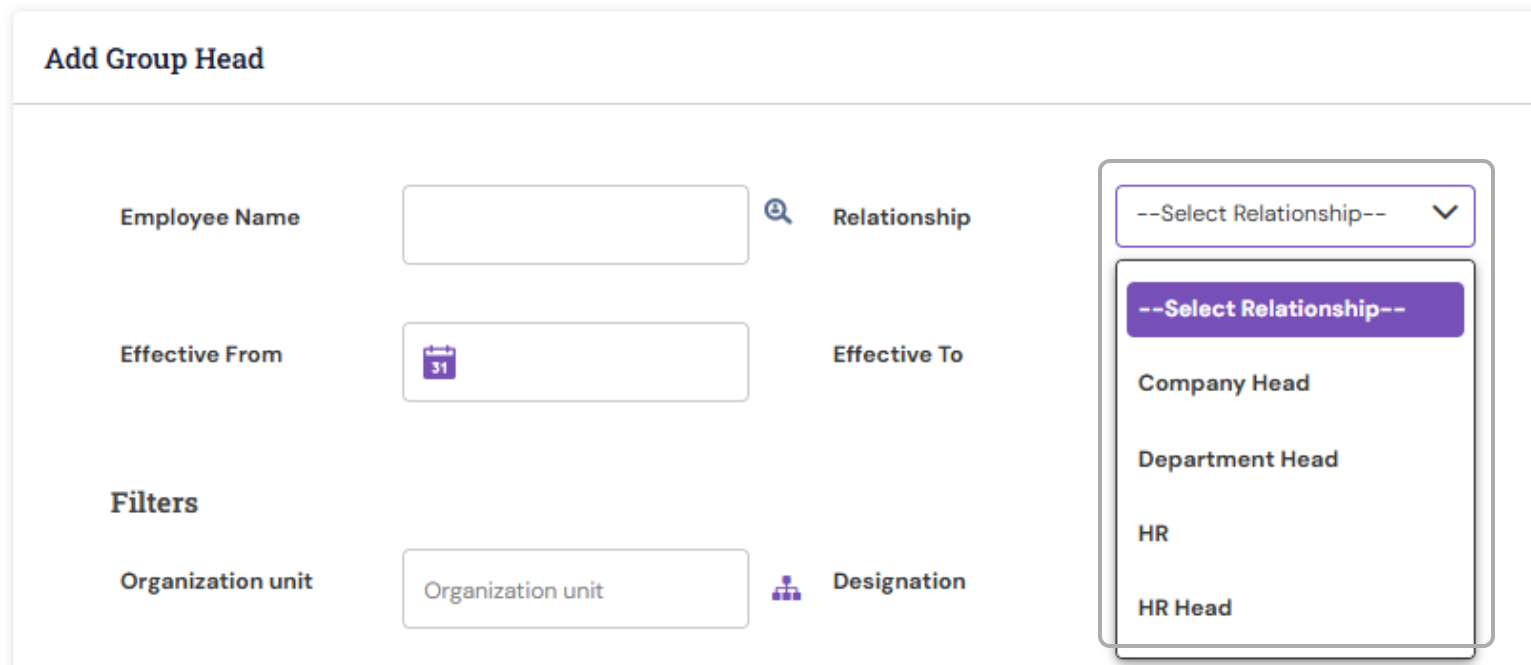The image size is (1531, 665).
Task: Click the Effective From date field
Action: click(575, 362)
